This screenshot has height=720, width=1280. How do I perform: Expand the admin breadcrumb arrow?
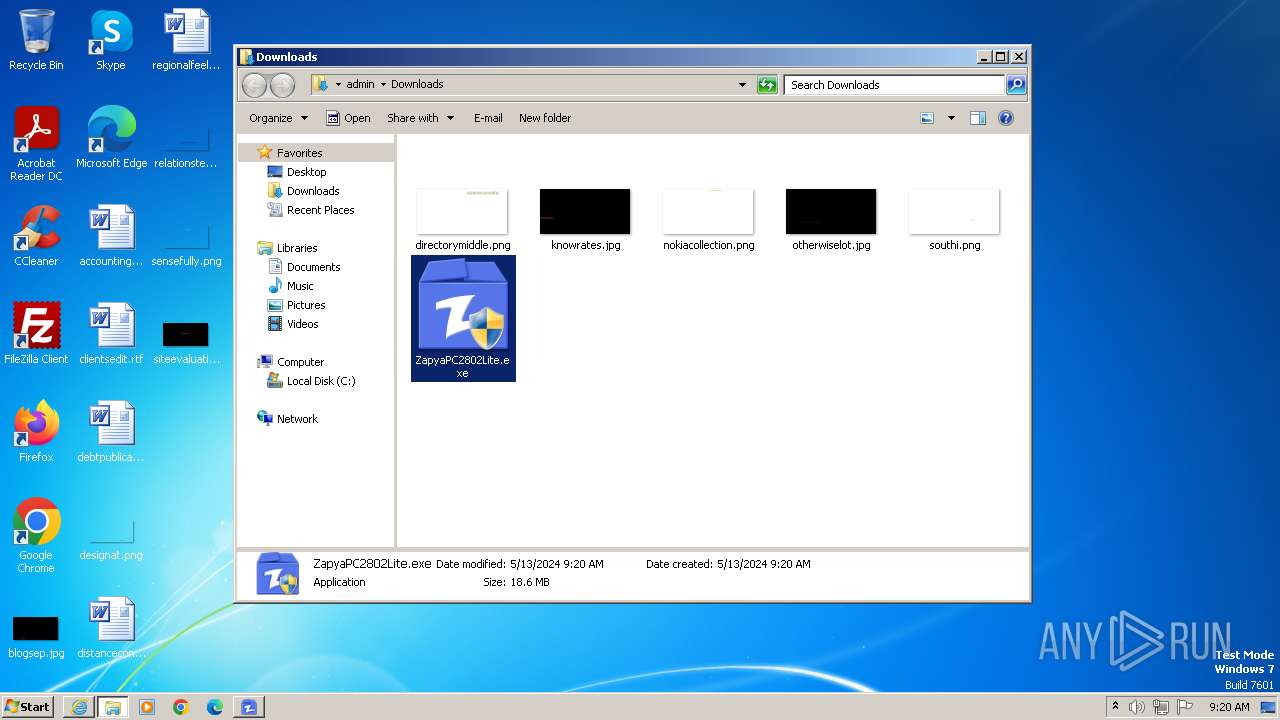pos(383,85)
